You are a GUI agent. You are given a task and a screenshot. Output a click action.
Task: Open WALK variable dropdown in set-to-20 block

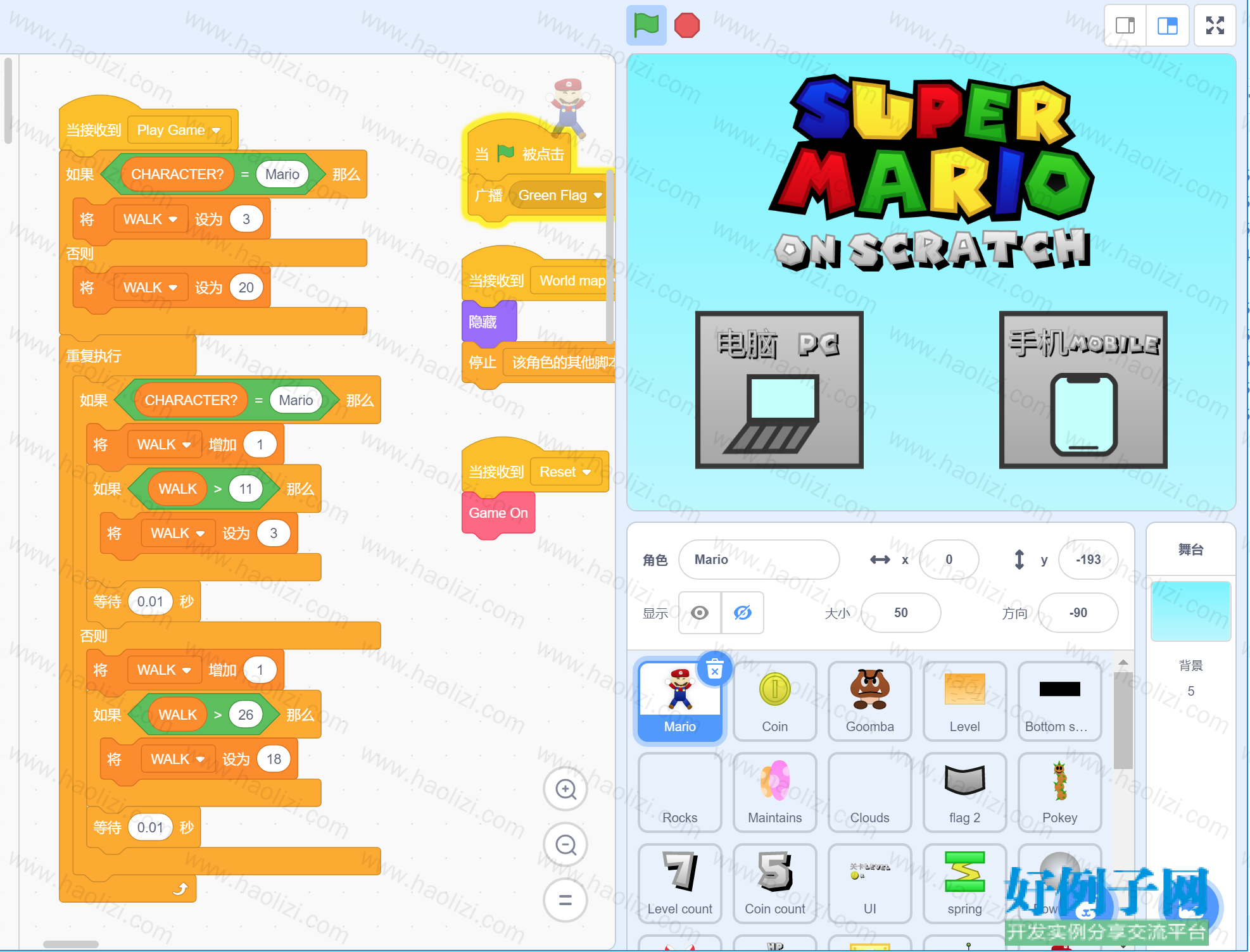point(150,287)
